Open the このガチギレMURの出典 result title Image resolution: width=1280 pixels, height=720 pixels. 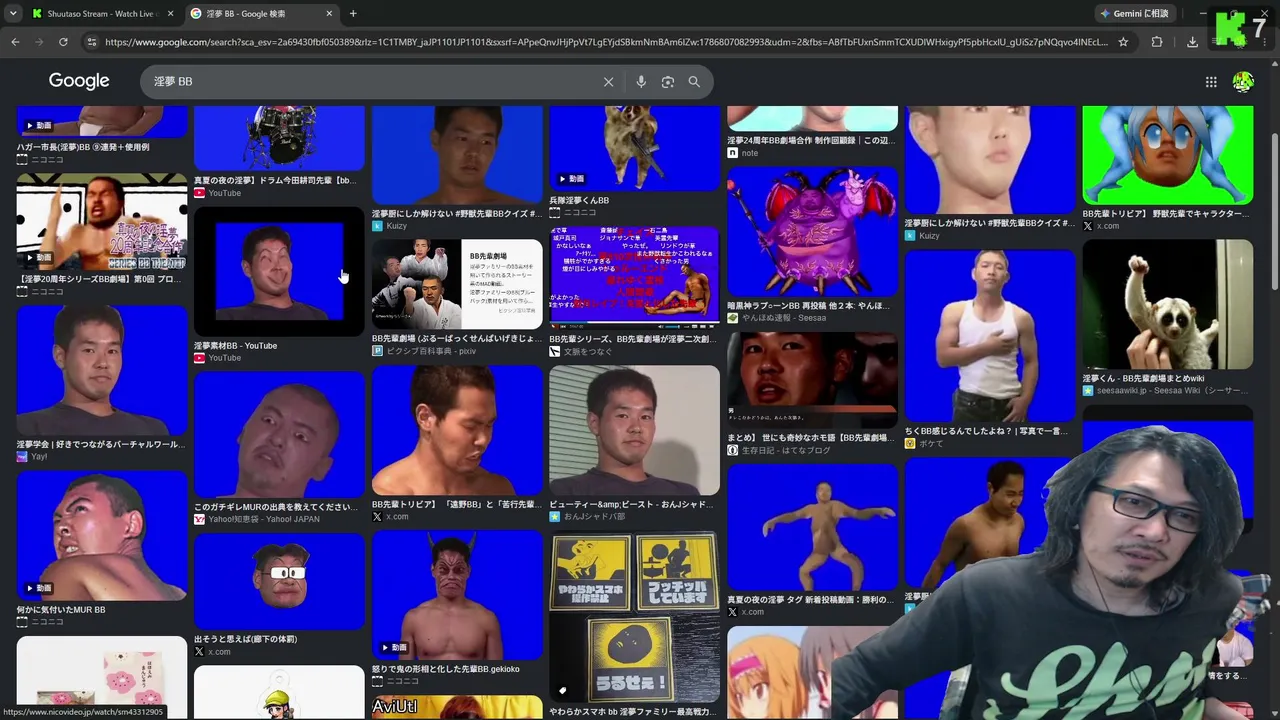(x=276, y=507)
